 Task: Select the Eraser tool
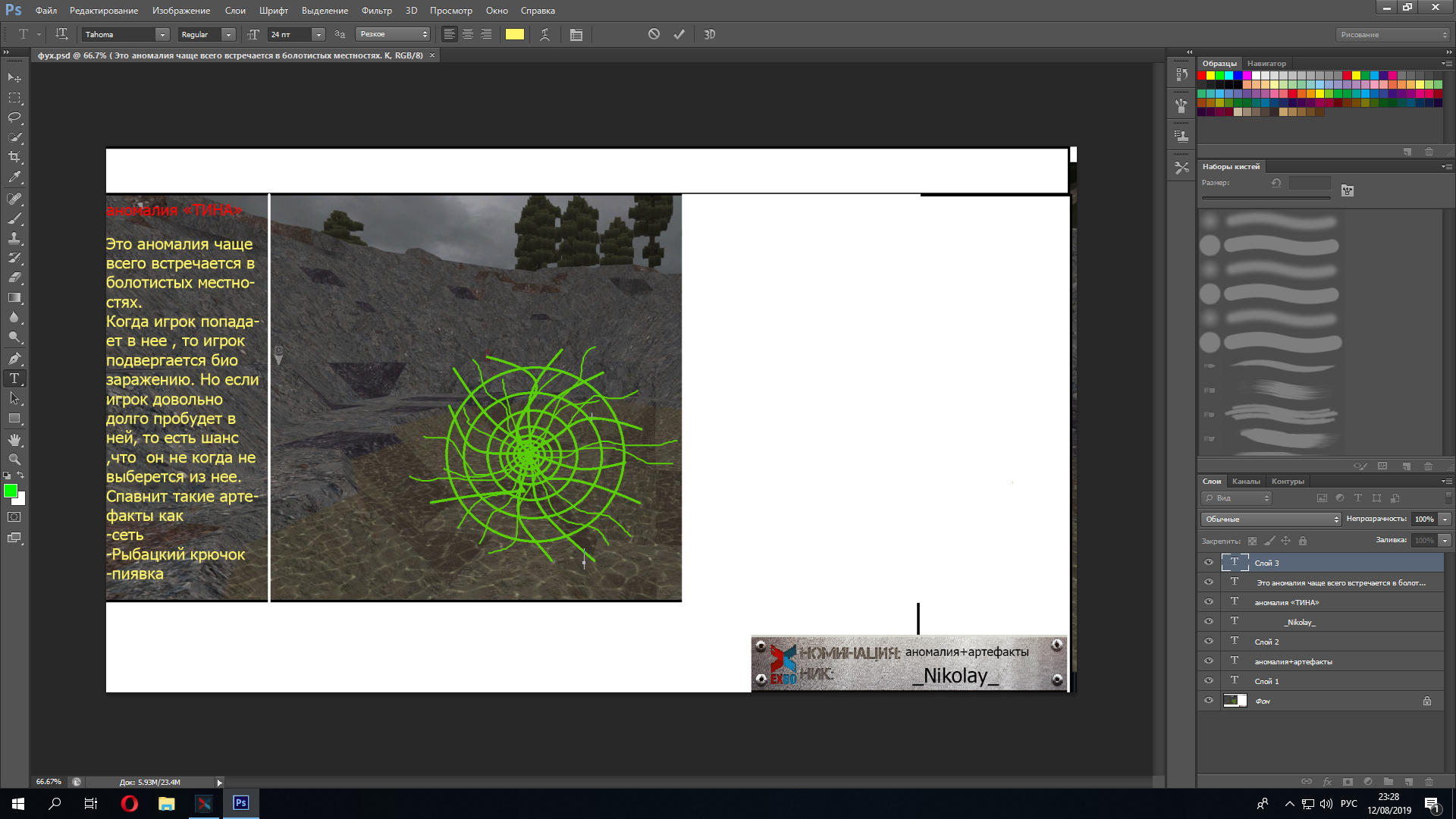coord(14,278)
